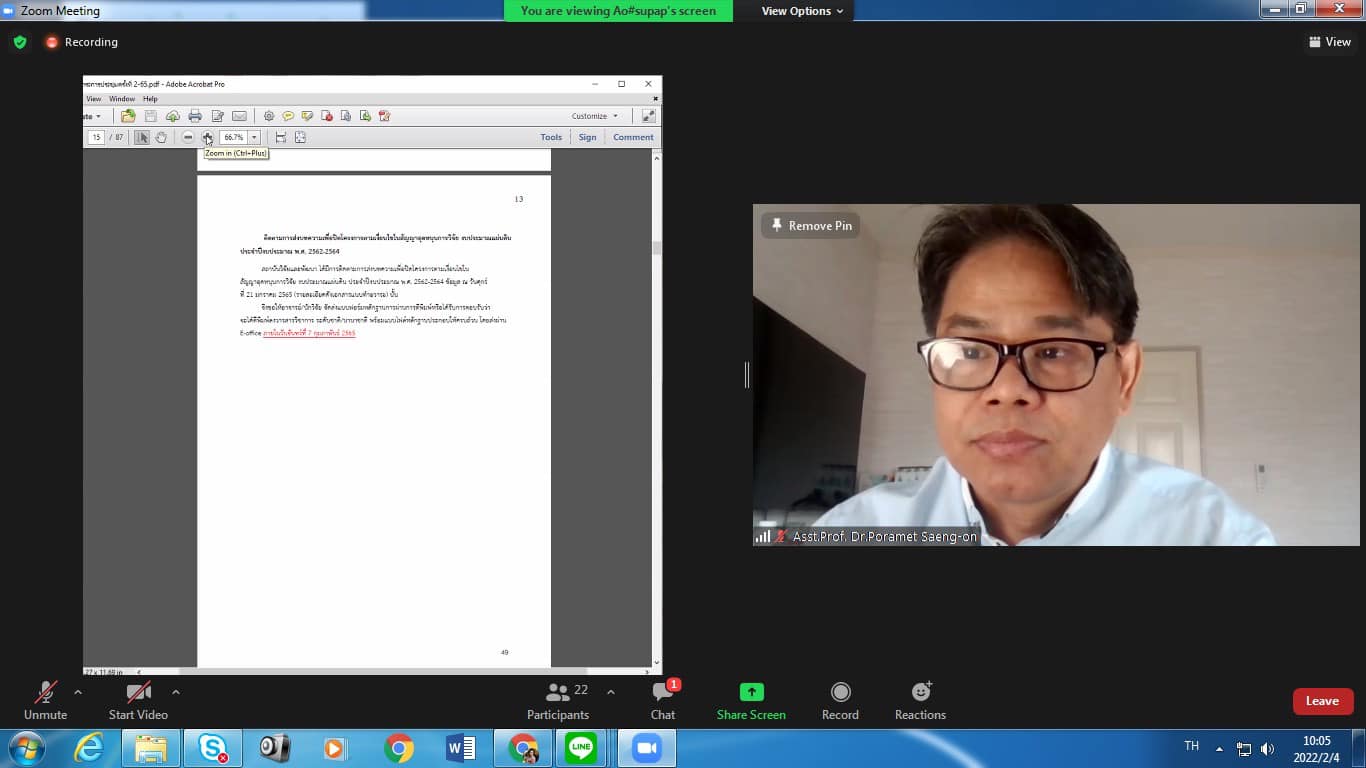Click the volume icon in system tray
Screen dimensions: 1366x768
click(x=1267, y=749)
